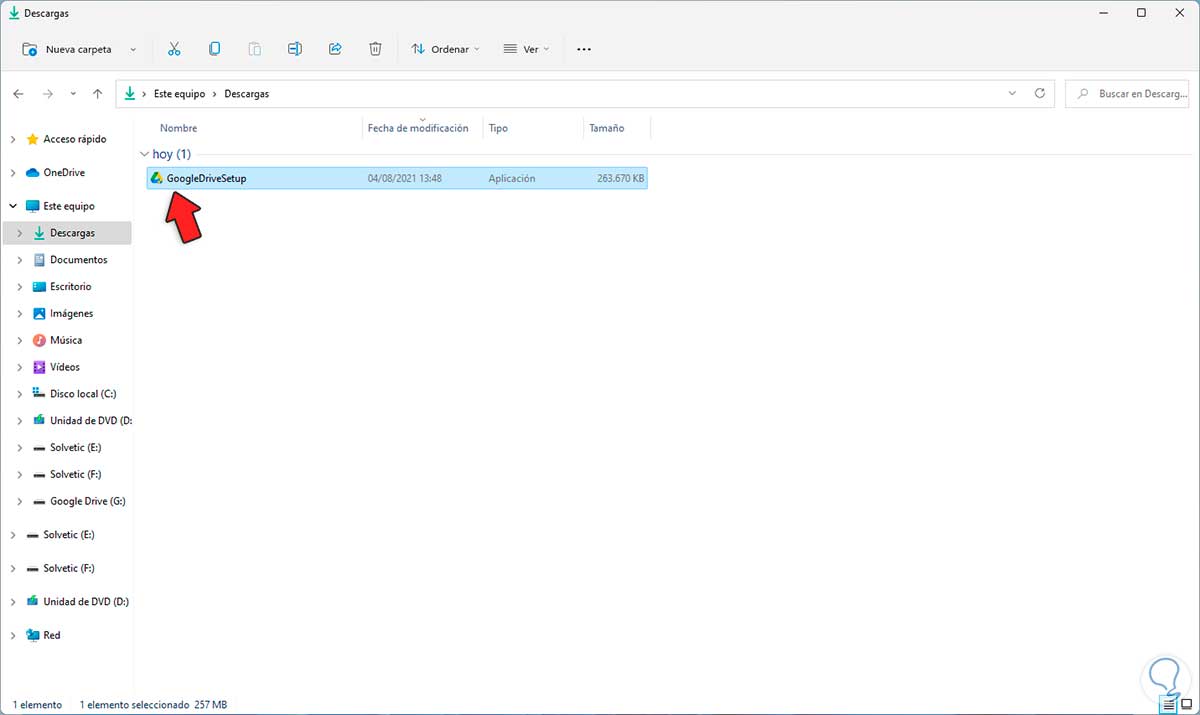The image size is (1200, 715).
Task: Click the 263.670 KB size cell
Action: 620,178
